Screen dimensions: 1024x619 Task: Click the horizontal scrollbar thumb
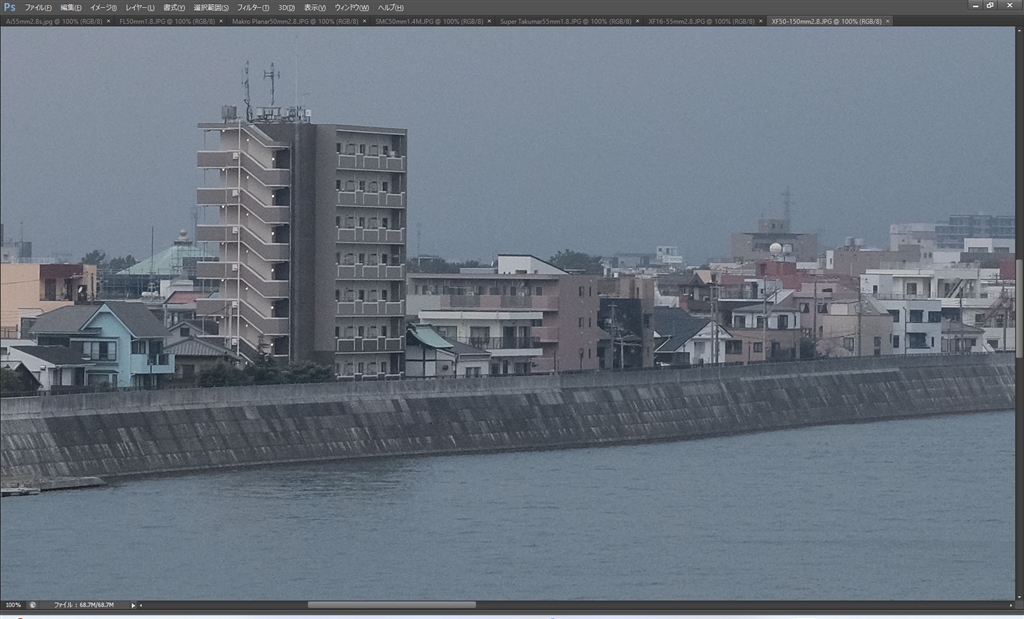[392, 605]
